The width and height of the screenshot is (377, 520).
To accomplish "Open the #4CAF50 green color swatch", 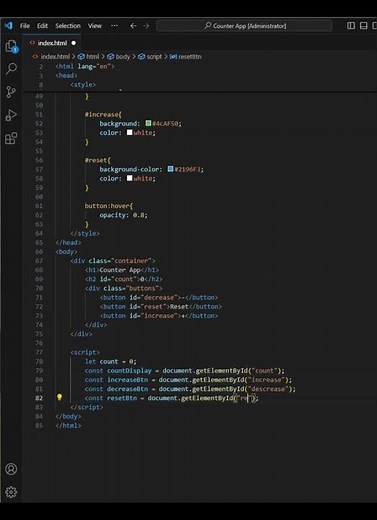I will point(148,123).
